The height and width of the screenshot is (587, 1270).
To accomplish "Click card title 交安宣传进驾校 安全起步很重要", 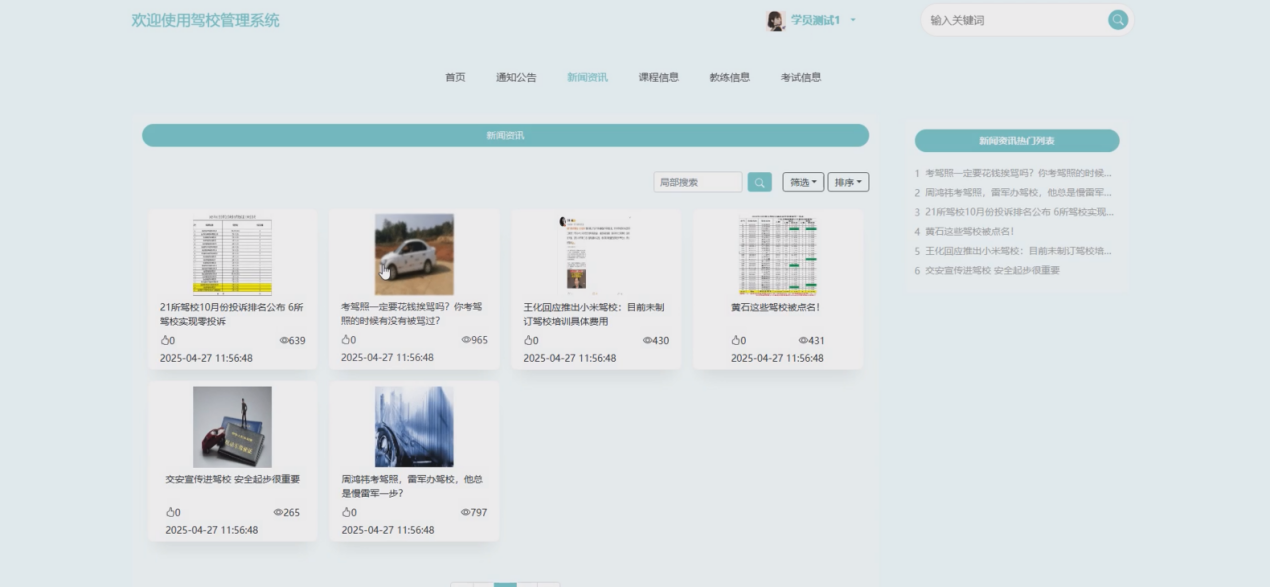I will click(232, 479).
